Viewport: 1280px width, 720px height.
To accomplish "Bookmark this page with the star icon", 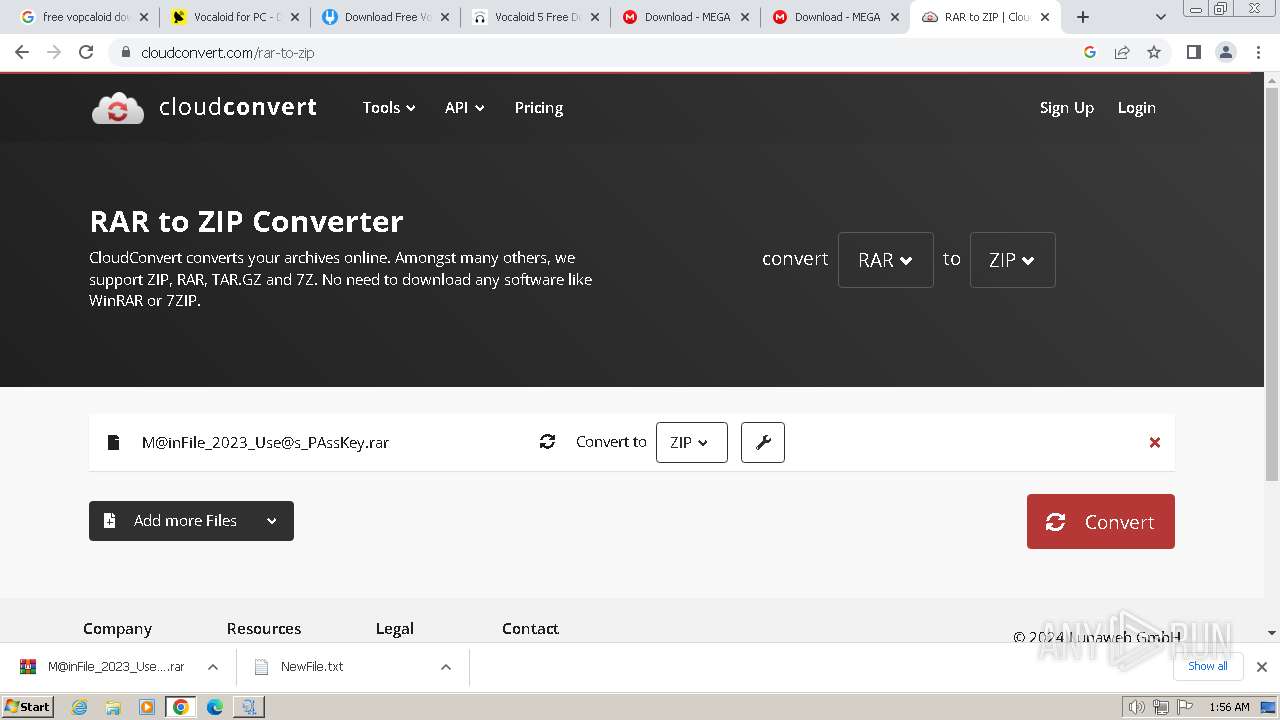I will pos(1154,52).
